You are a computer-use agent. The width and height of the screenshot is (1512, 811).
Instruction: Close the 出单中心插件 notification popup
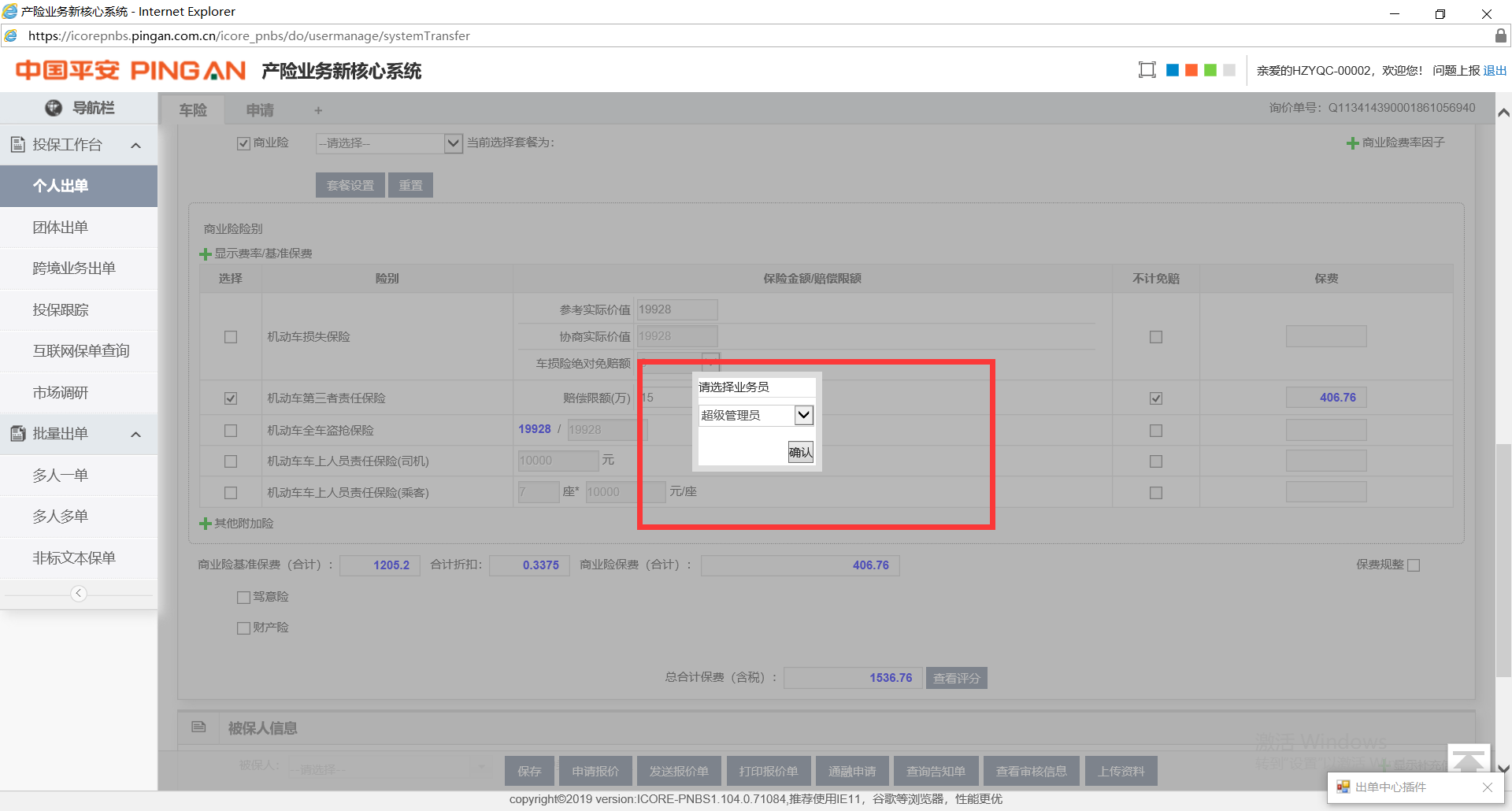[1487, 787]
